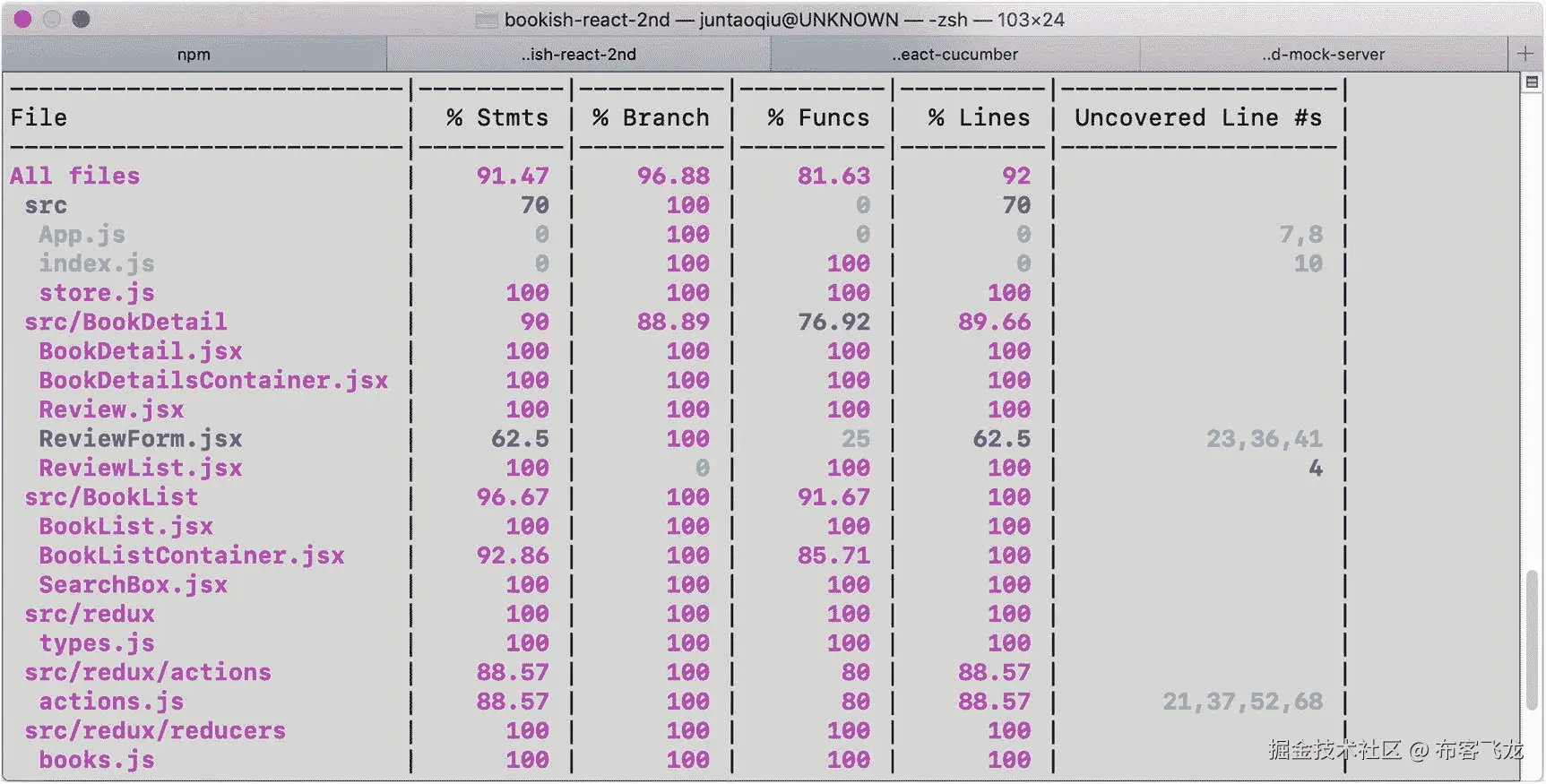Click the '% Branch' column header
This screenshot has width=1546, height=784.
pos(651,117)
